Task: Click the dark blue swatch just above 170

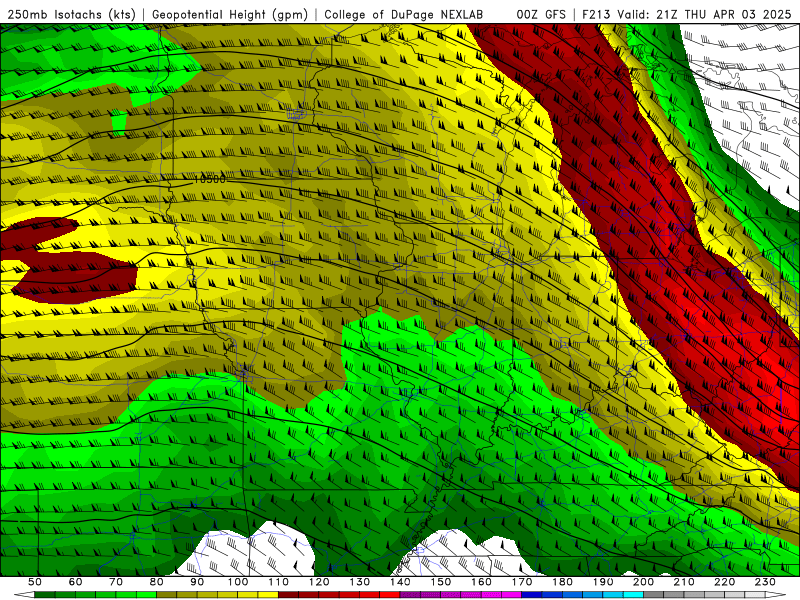Action: (x=532, y=595)
